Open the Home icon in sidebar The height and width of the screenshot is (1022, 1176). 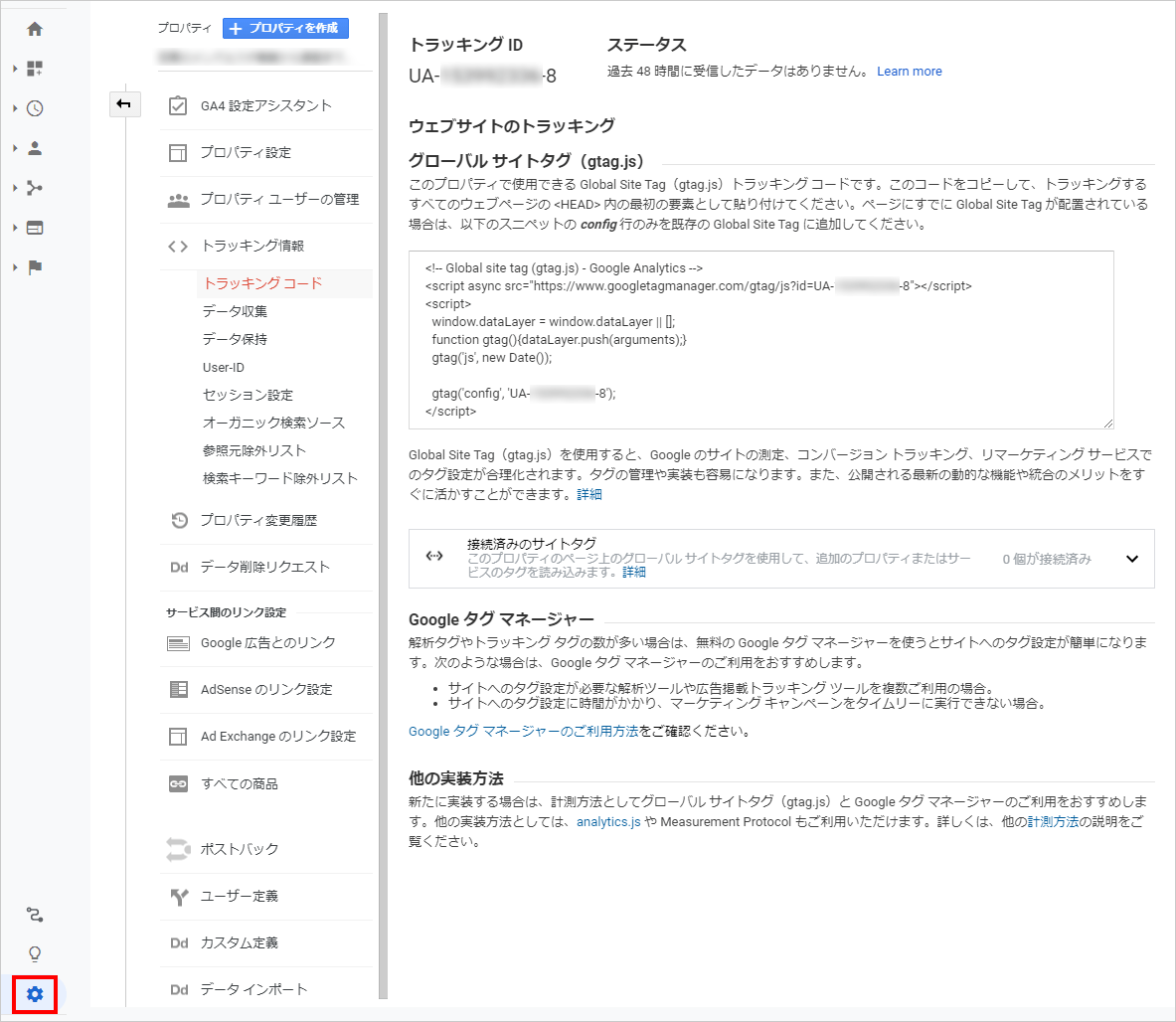(x=35, y=29)
